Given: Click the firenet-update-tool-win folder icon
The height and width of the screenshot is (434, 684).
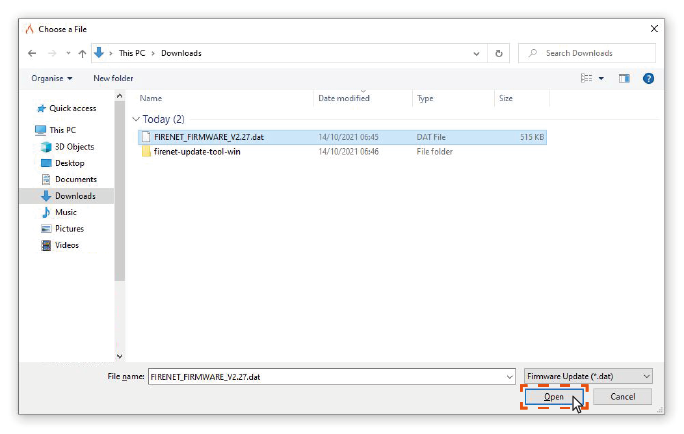Looking at the screenshot, I should pyautogui.click(x=146, y=152).
